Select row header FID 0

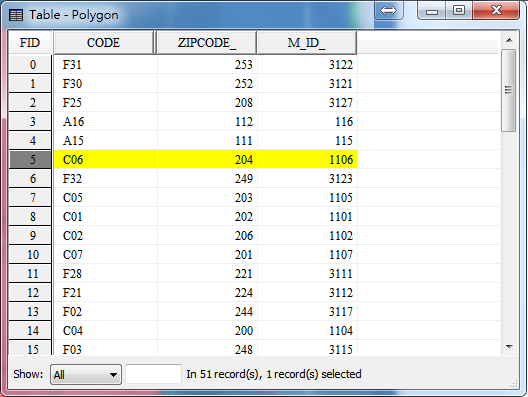[30, 64]
